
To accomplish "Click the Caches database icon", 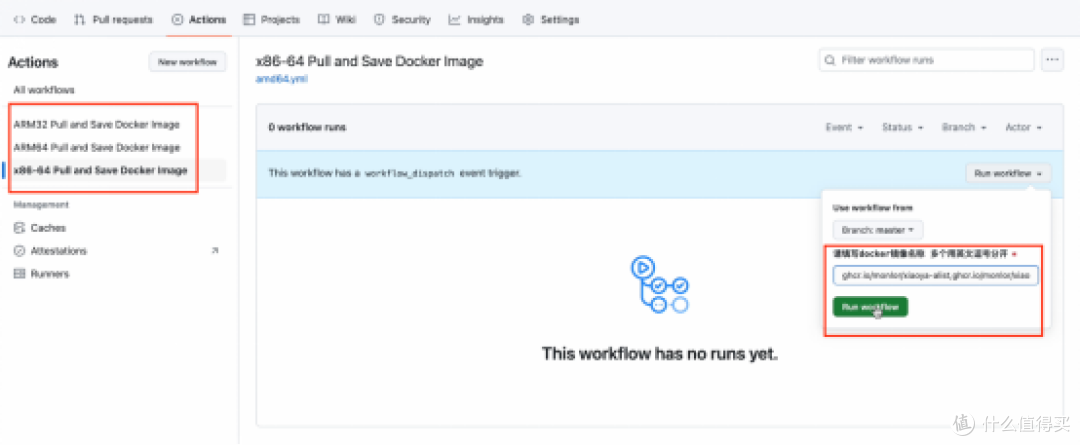I will 19,228.
